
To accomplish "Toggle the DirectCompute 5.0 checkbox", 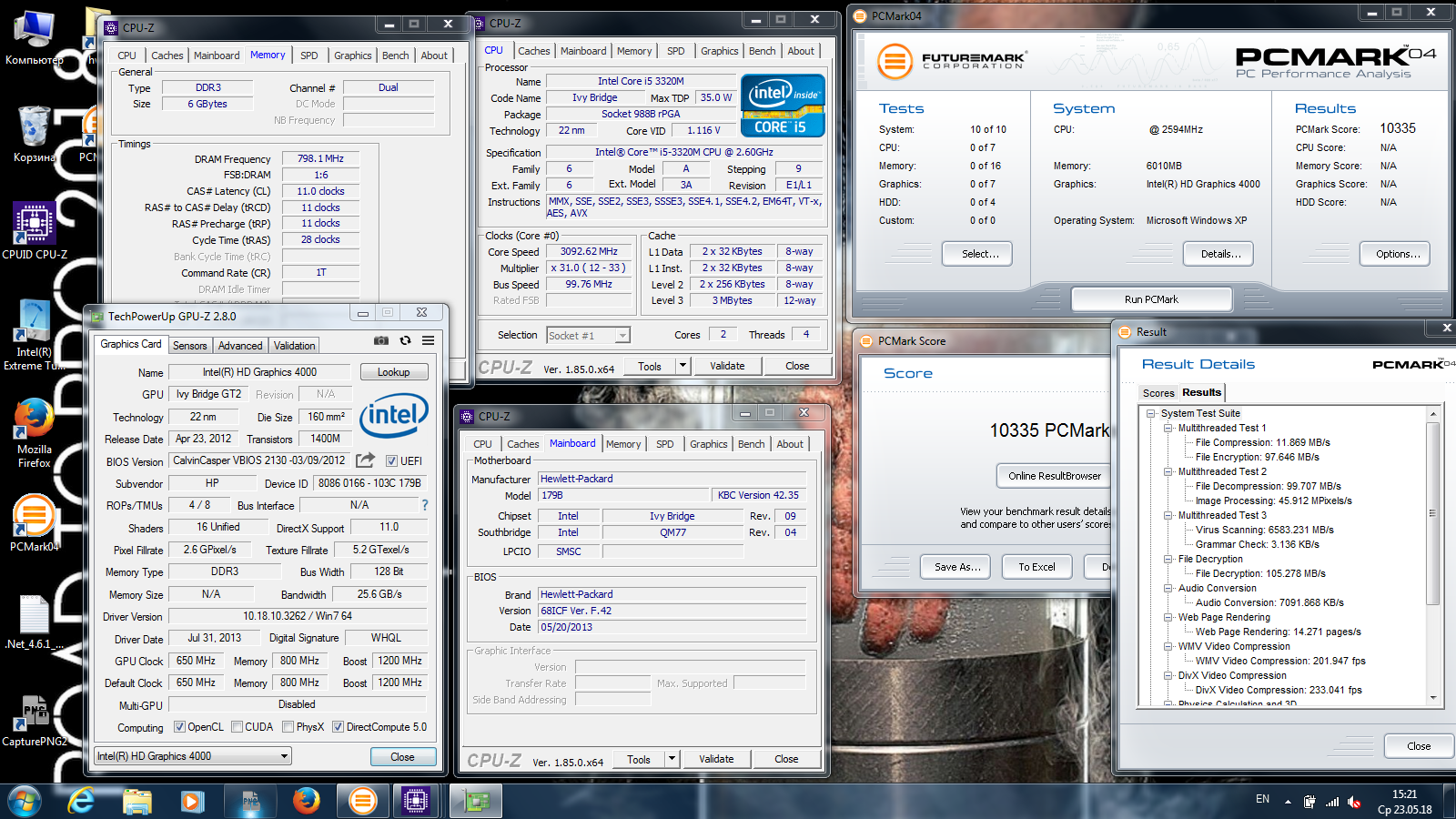I will coord(338,726).
